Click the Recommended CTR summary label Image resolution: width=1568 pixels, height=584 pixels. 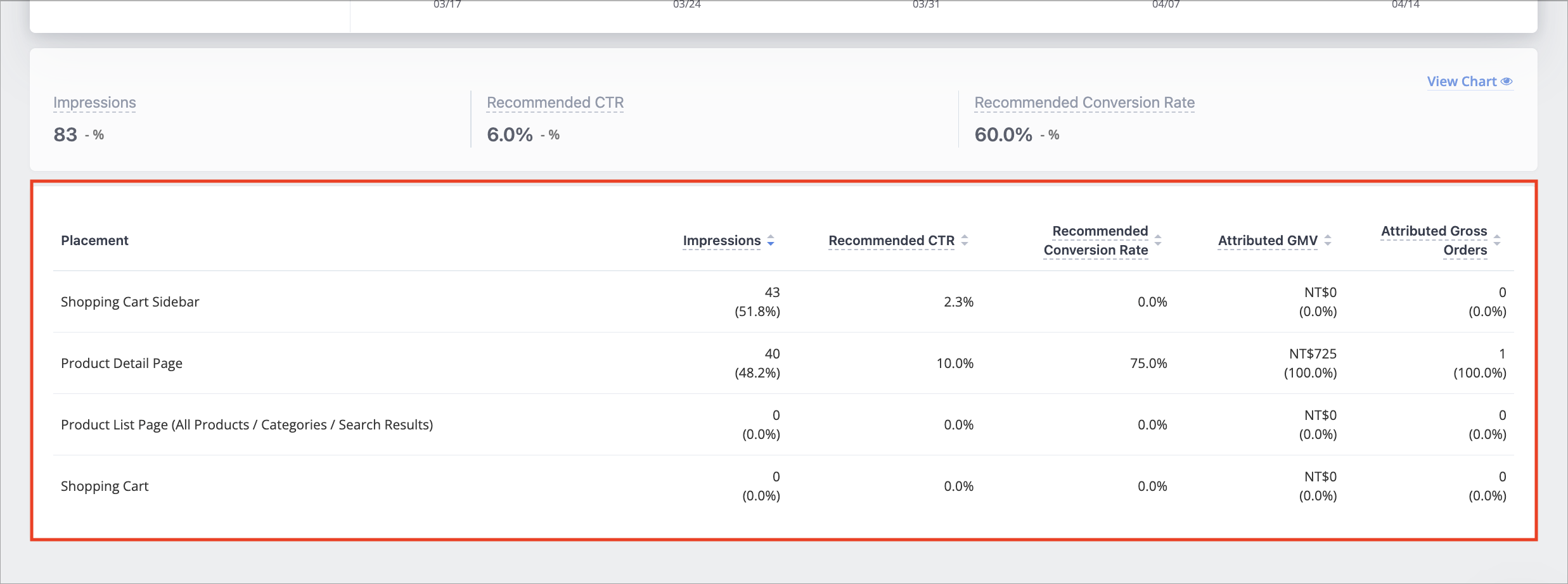tap(555, 103)
